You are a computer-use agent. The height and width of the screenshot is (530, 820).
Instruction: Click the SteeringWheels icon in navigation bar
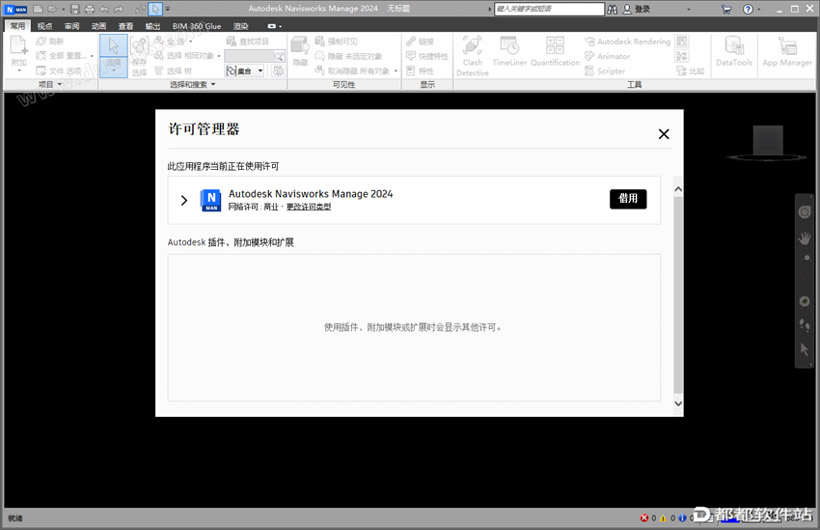(x=804, y=212)
